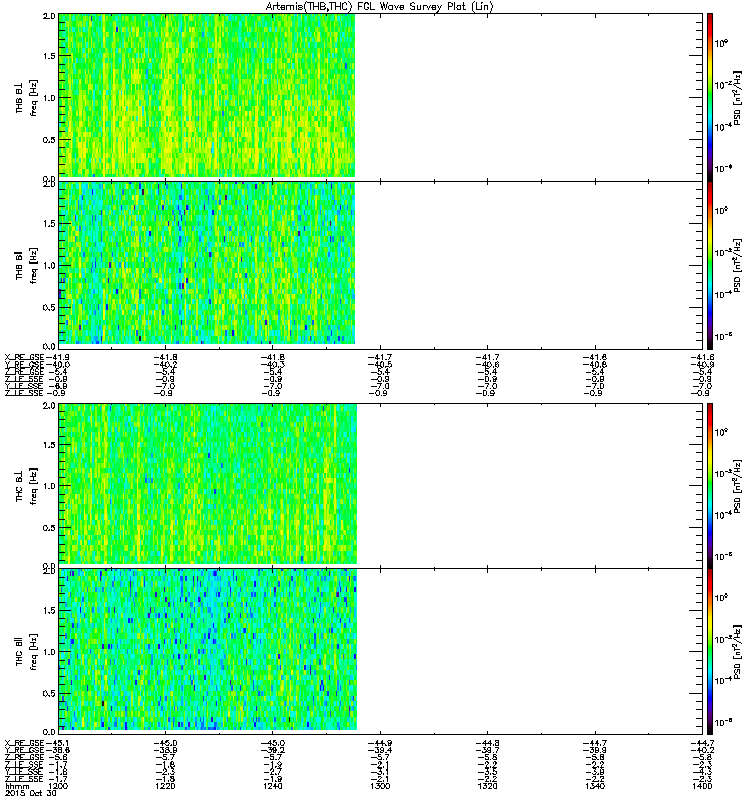Click the '1.0' frequency tick on THB B∥ panel
The height and width of the screenshot is (800, 750).
point(49,265)
